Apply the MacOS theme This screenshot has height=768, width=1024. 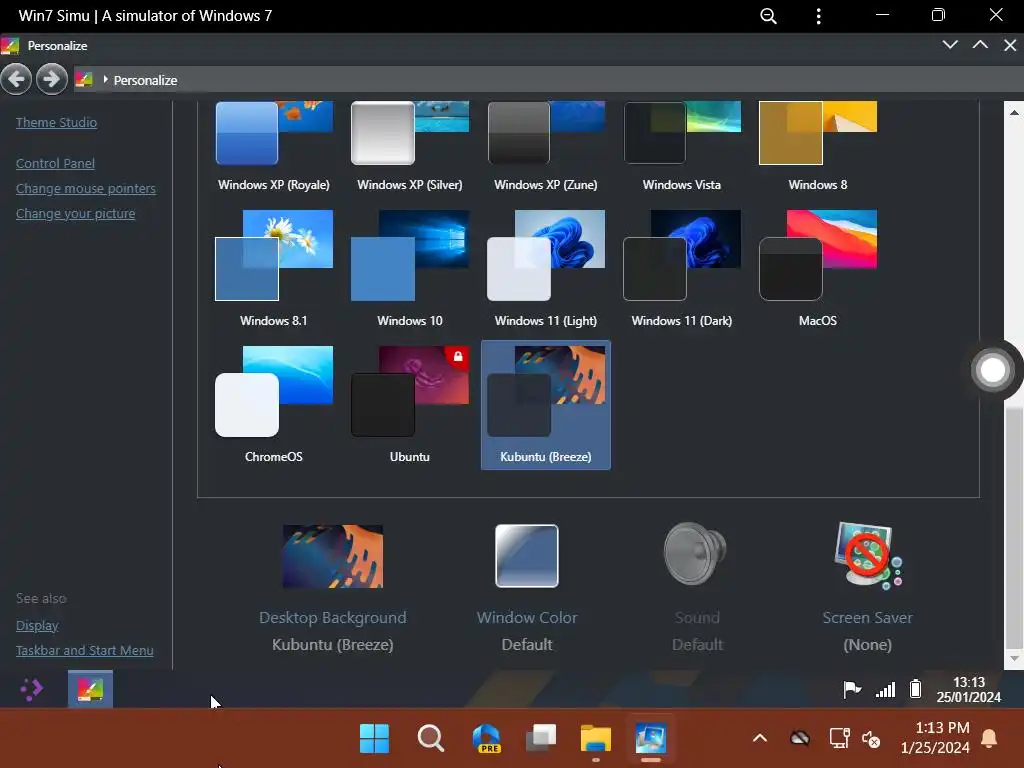pos(818,269)
